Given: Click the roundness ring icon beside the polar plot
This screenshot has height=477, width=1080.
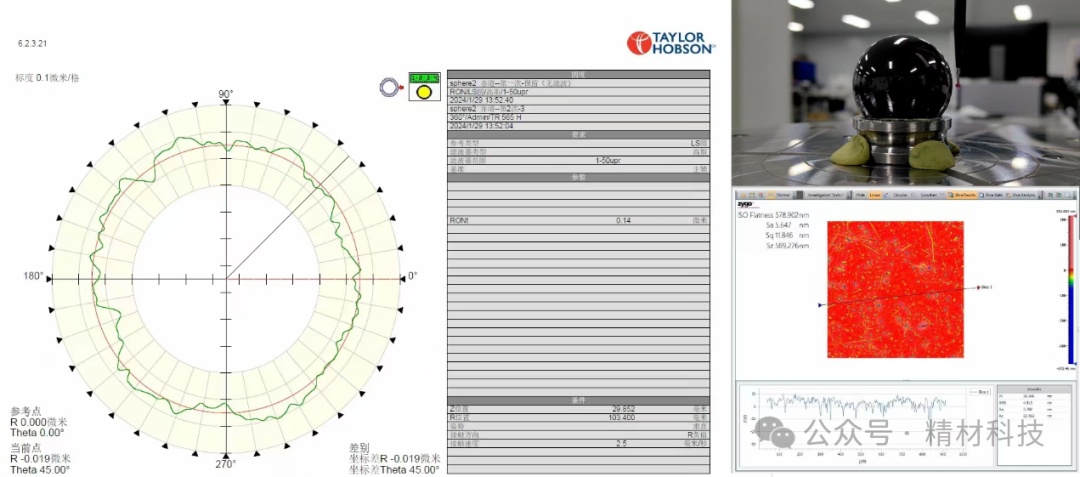Looking at the screenshot, I should 388,88.
